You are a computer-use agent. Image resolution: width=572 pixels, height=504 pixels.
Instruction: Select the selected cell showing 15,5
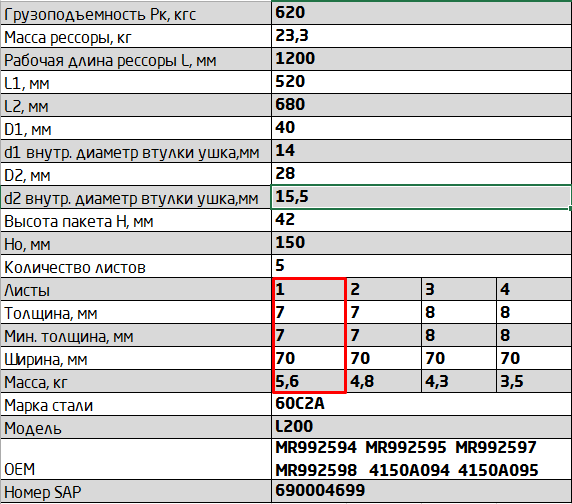tap(421, 197)
